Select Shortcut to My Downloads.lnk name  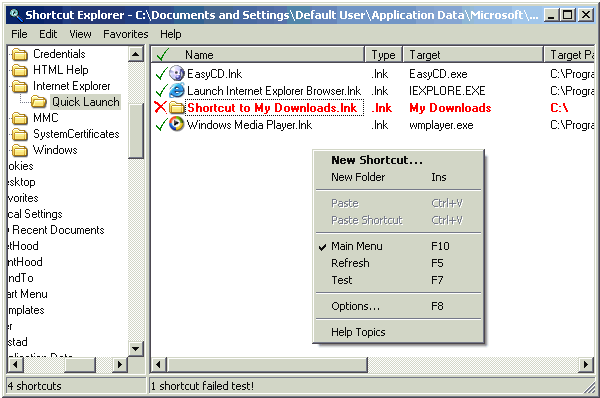coord(272,108)
